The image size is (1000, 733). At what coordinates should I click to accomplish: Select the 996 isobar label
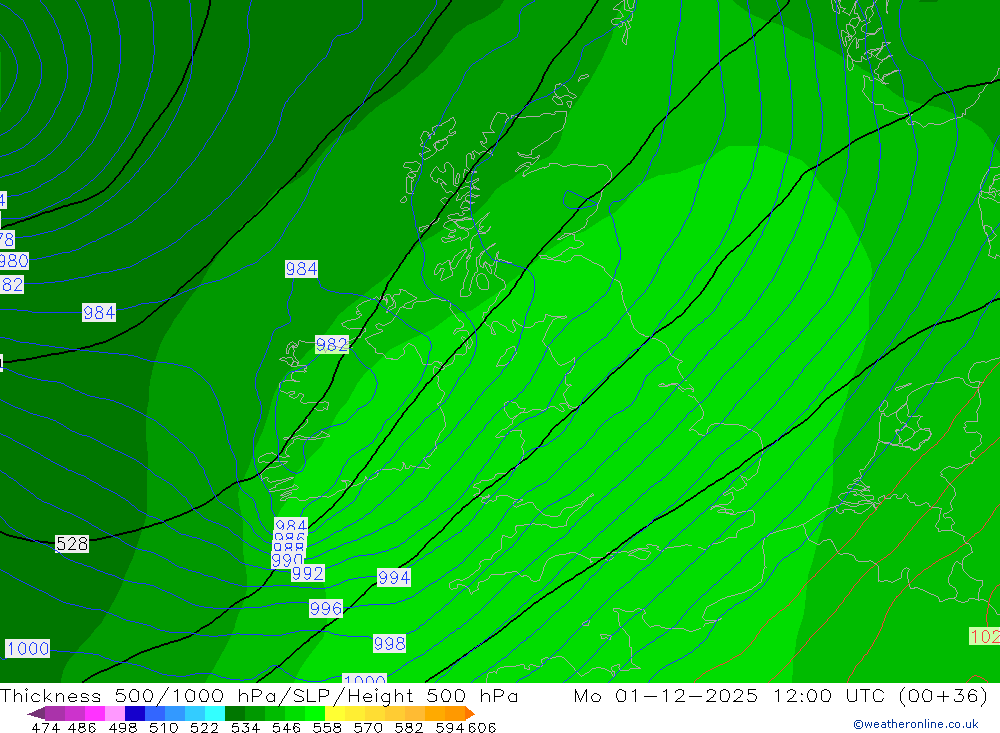(325, 608)
